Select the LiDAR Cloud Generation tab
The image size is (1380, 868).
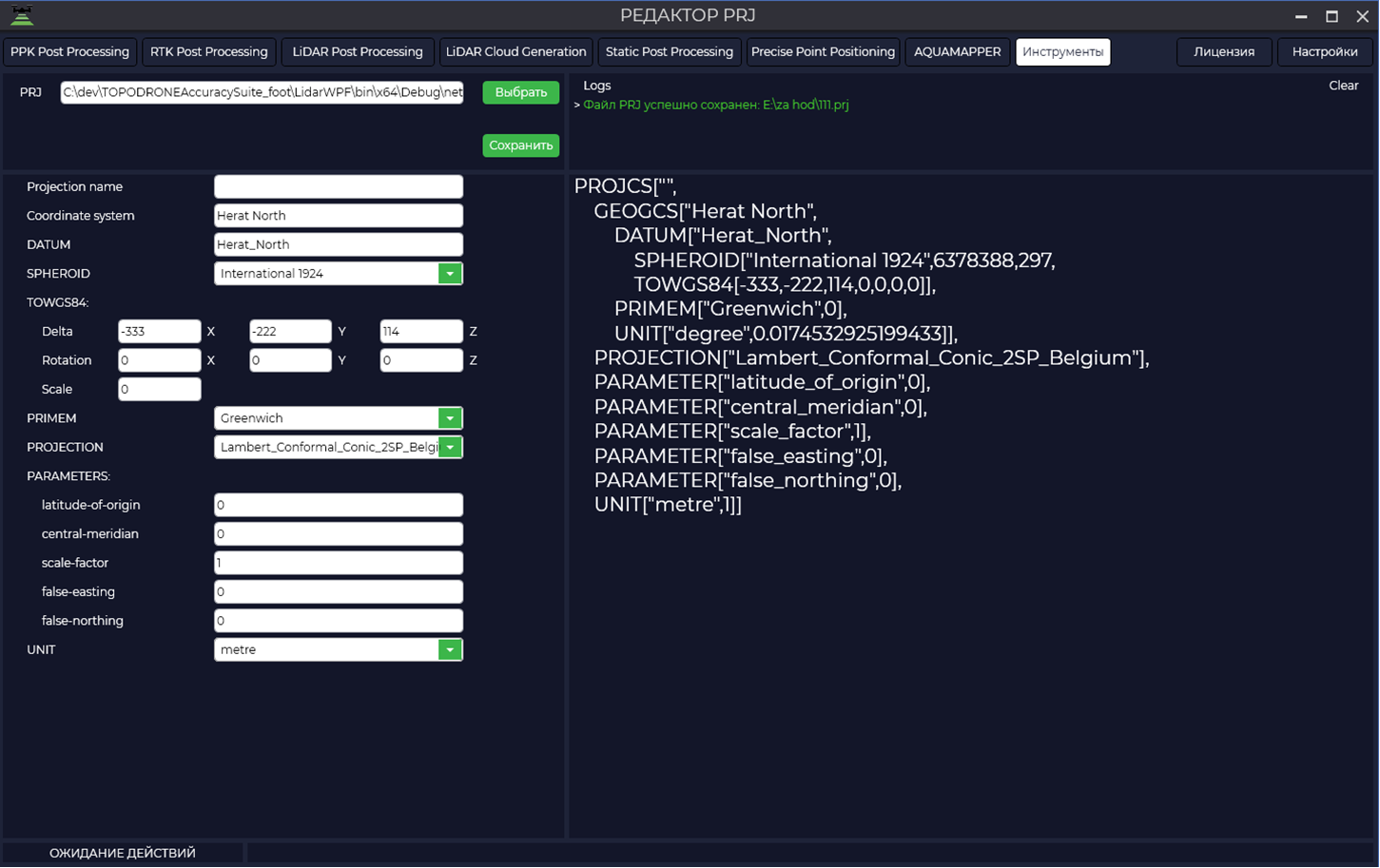[516, 51]
